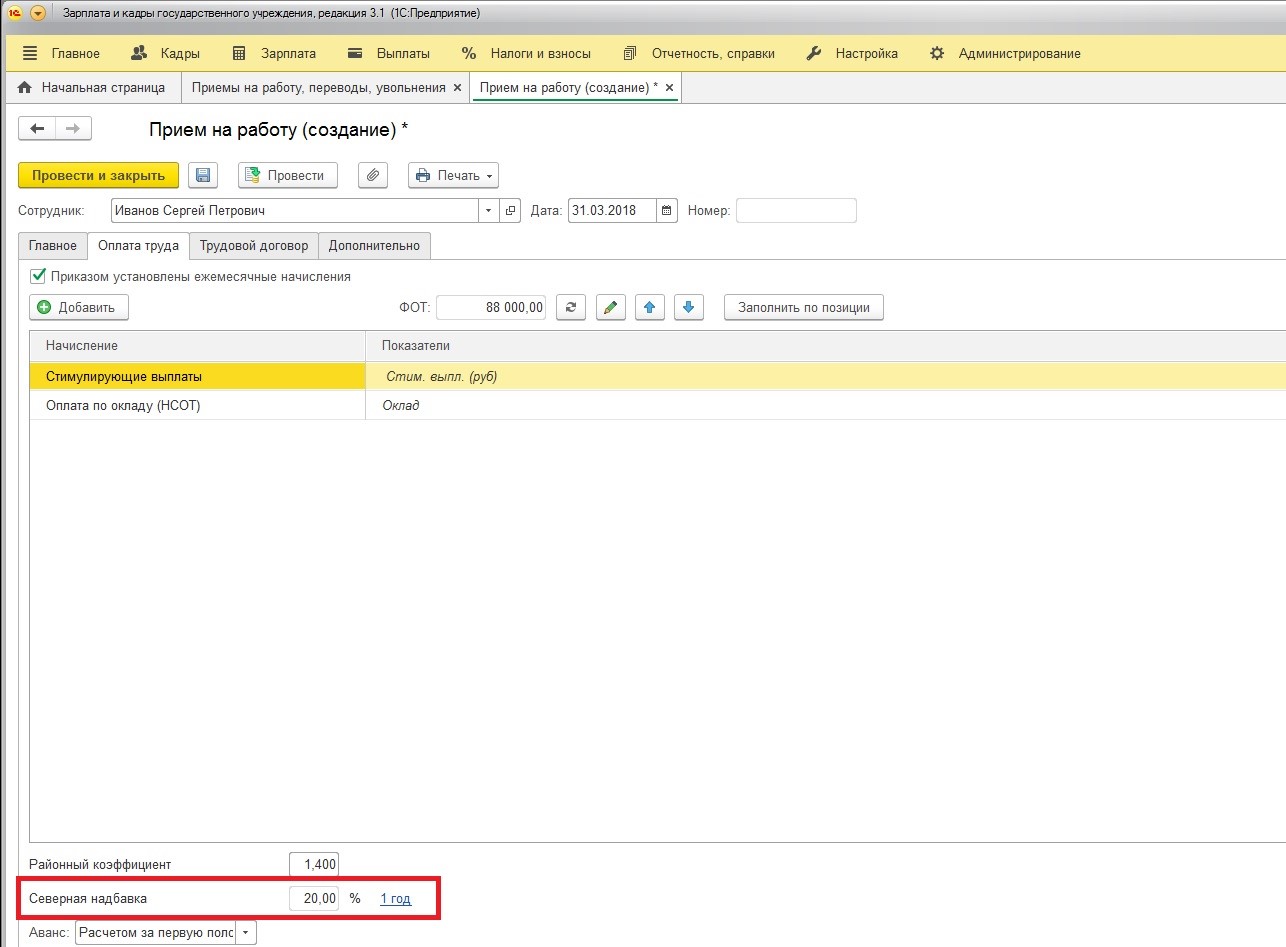
Task: Click the Сотрудник field with Иванов Сергей Петрович
Action: click(294, 211)
